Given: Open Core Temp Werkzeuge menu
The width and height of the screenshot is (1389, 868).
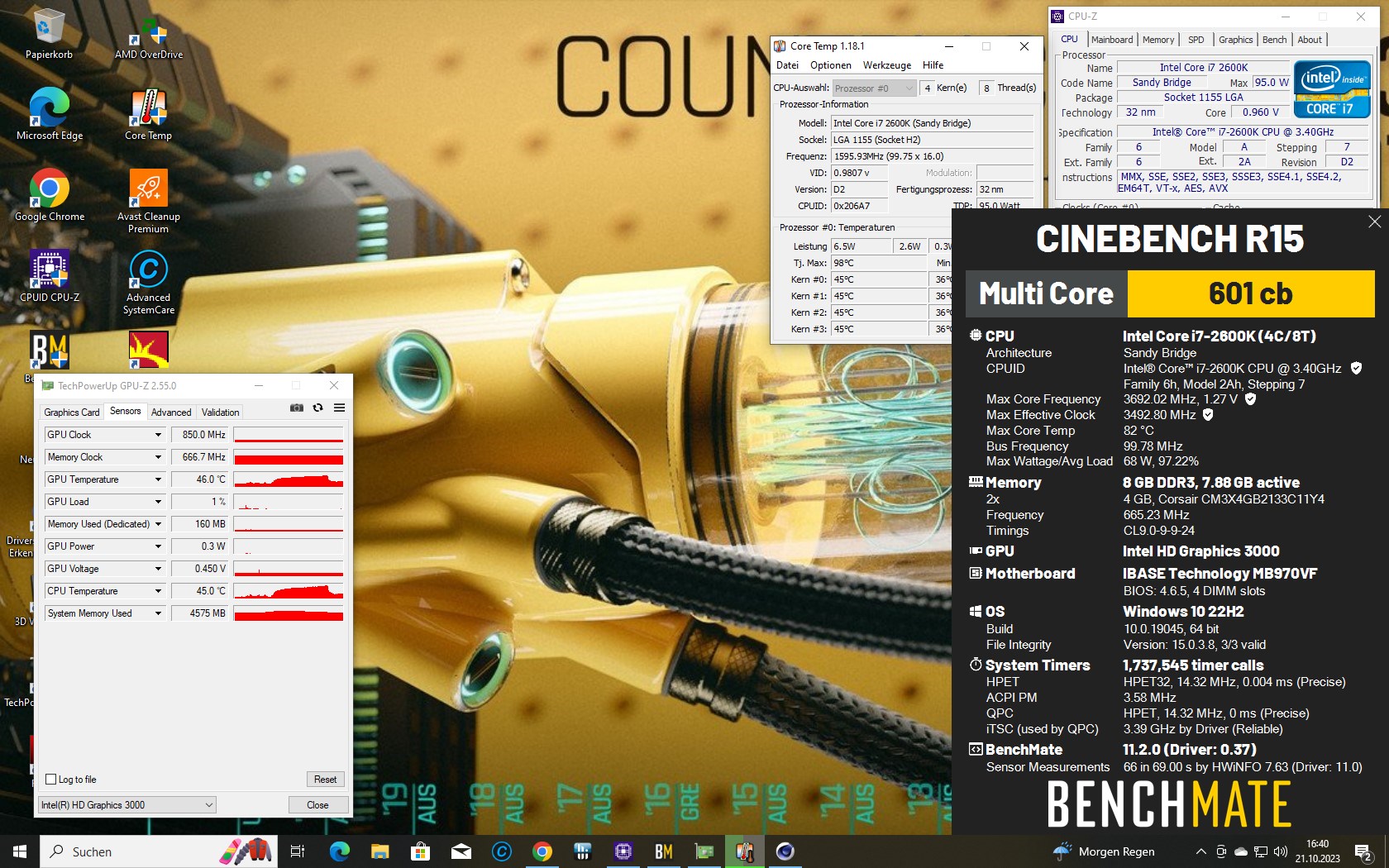Looking at the screenshot, I should [886, 65].
